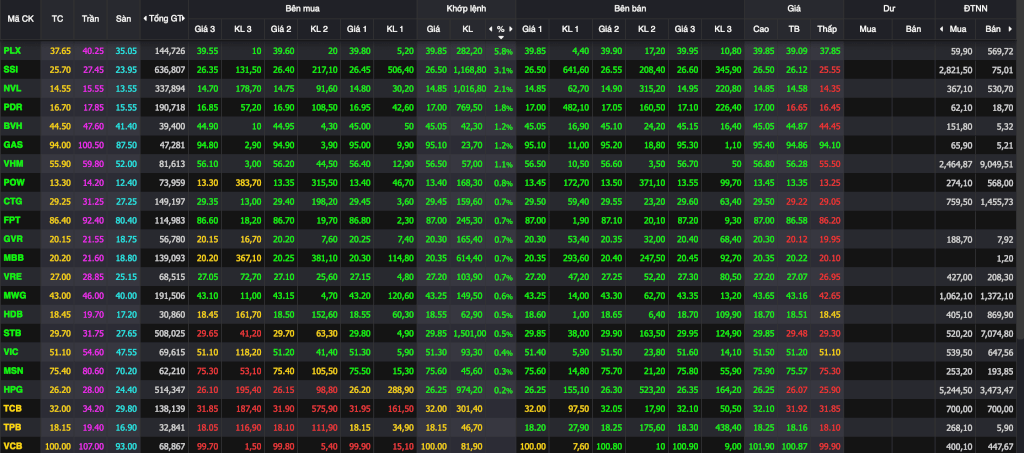1024x453 pixels.
Task: Sort by Trần ceiling price header
Action: tap(90, 18)
